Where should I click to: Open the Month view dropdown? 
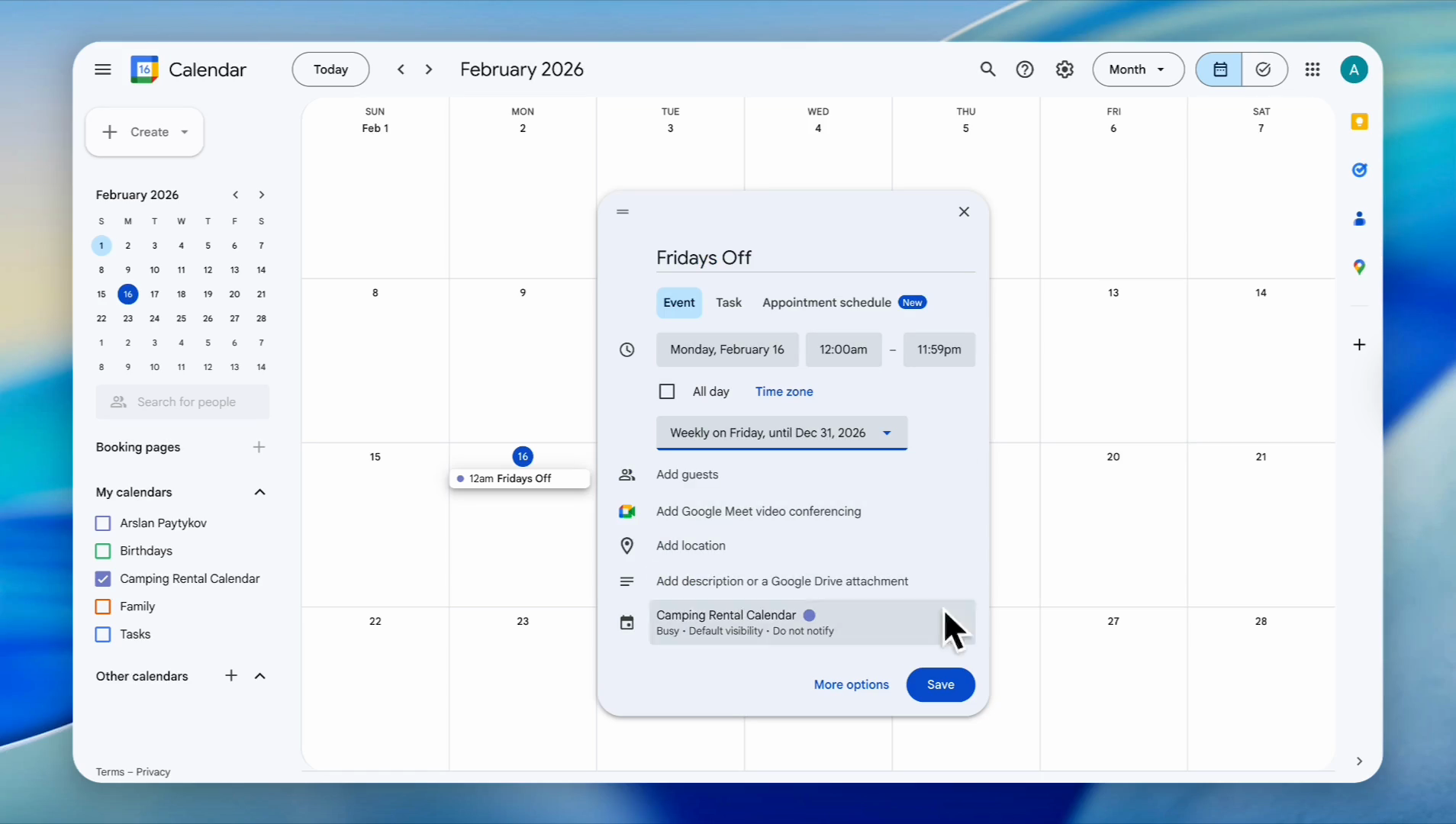(1138, 69)
